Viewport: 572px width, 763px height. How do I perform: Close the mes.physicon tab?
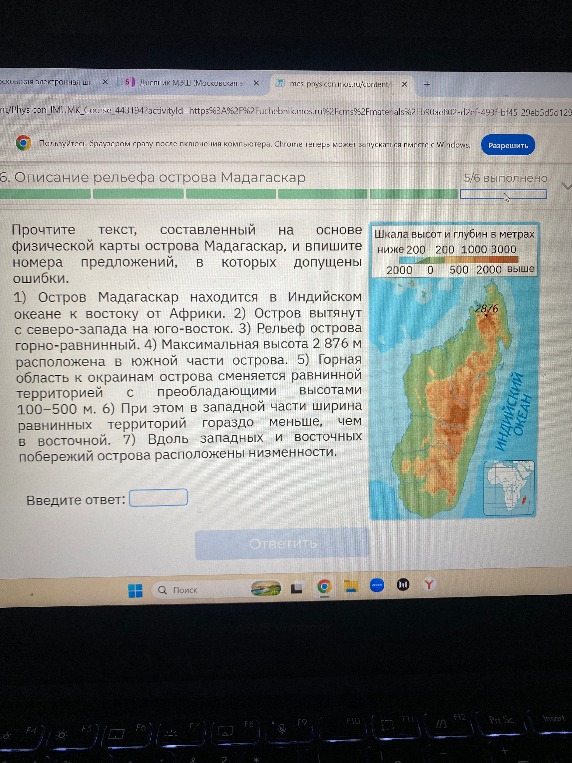click(x=404, y=84)
